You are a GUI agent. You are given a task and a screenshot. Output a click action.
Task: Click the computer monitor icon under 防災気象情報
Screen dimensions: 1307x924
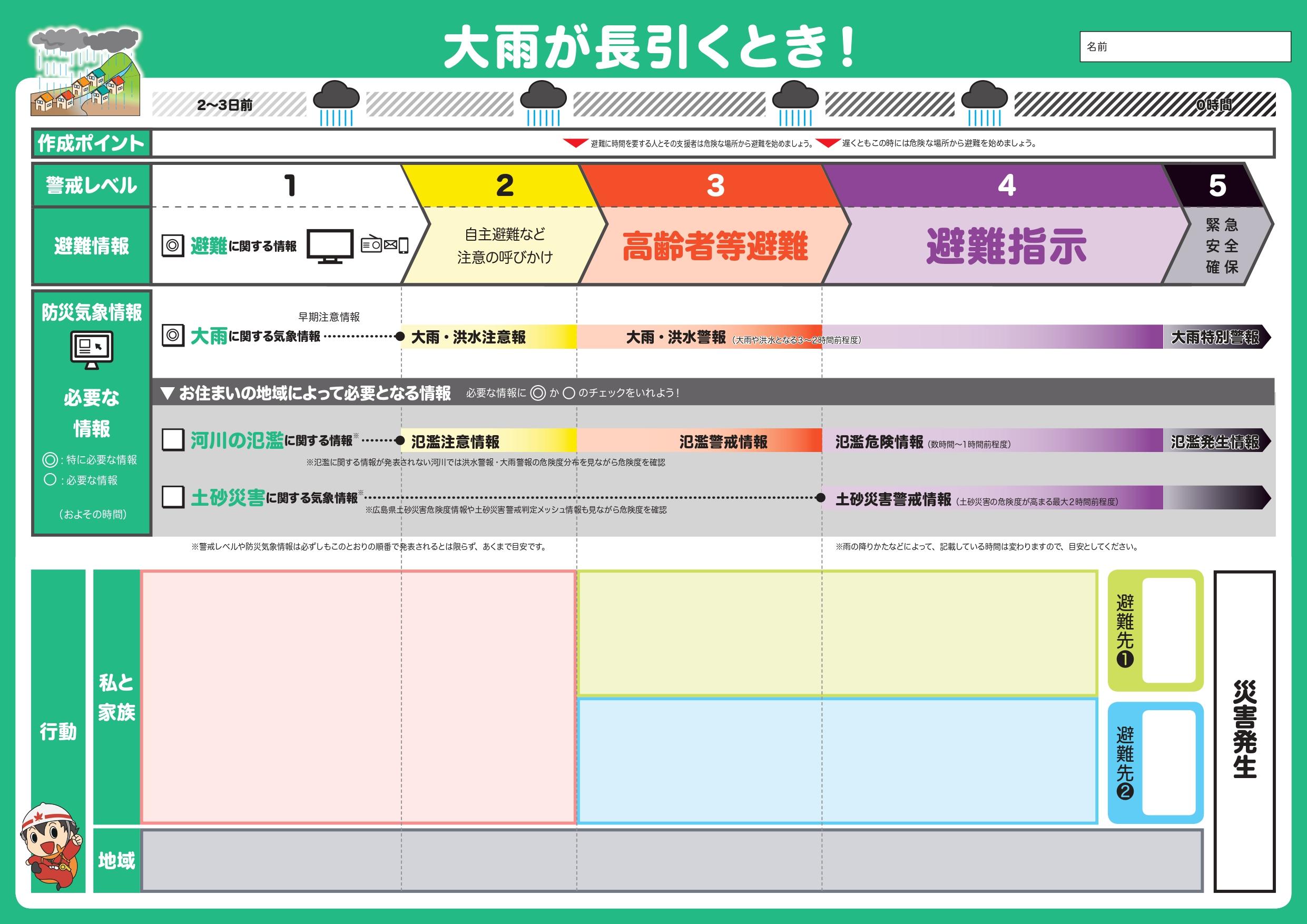pos(92,351)
